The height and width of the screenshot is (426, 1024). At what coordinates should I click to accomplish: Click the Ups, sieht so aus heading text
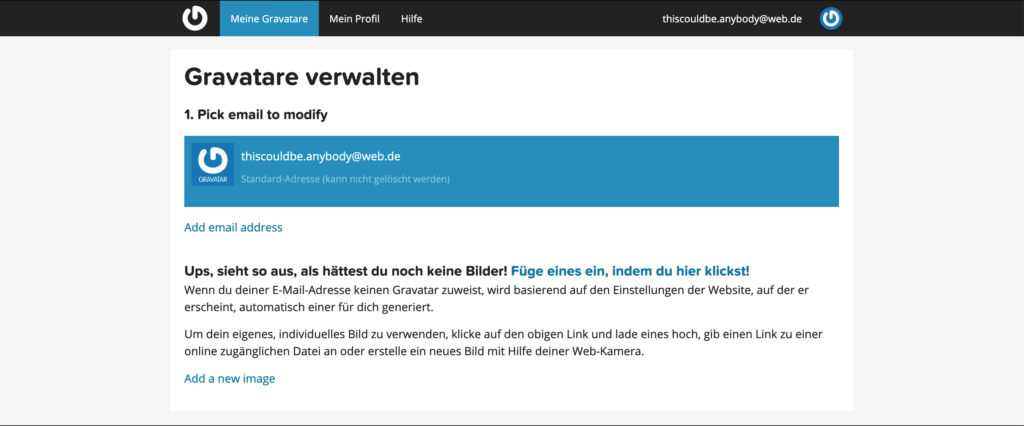pos(345,270)
